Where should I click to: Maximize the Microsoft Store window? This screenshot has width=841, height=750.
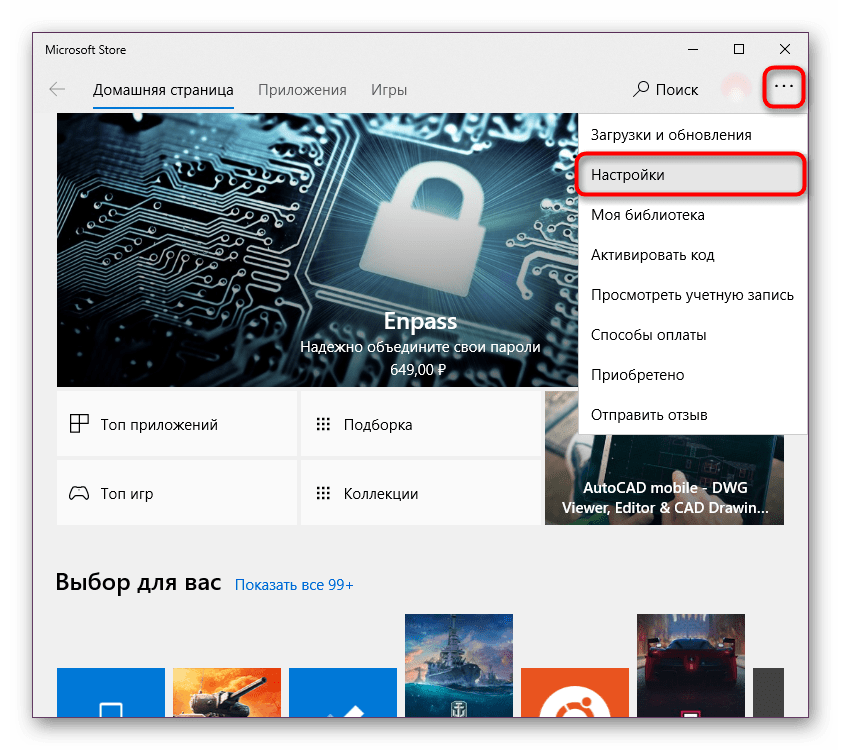pyautogui.click(x=739, y=49)
